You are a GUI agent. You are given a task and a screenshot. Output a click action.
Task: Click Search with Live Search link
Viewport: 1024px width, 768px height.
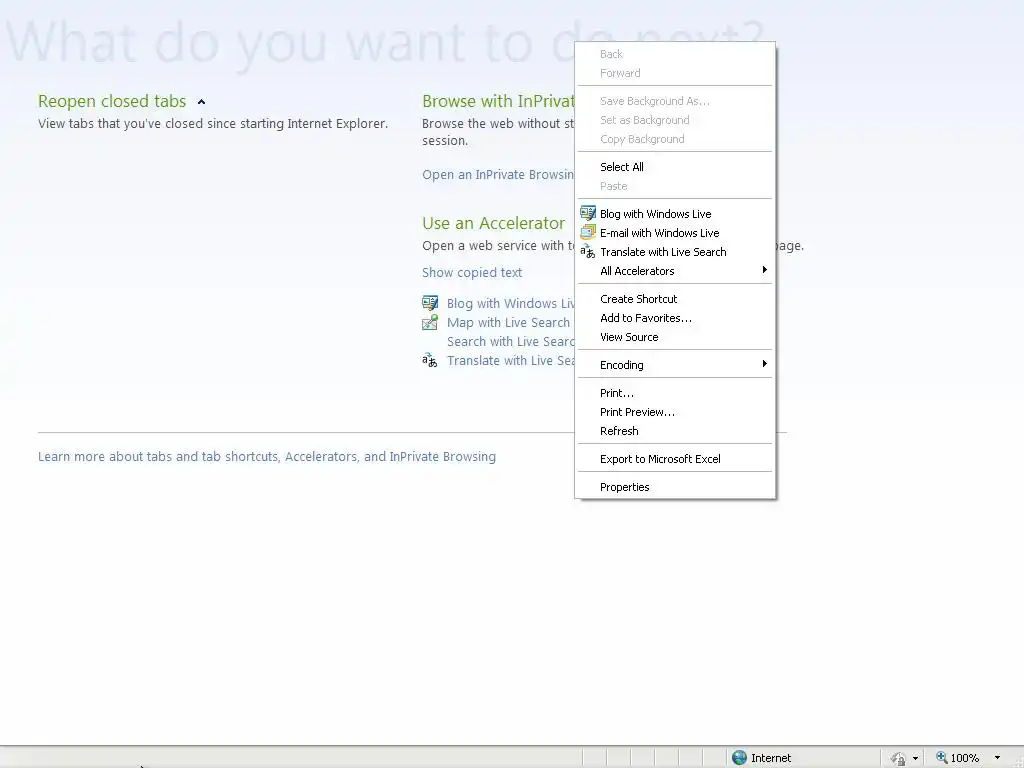(x=511, y=342)
